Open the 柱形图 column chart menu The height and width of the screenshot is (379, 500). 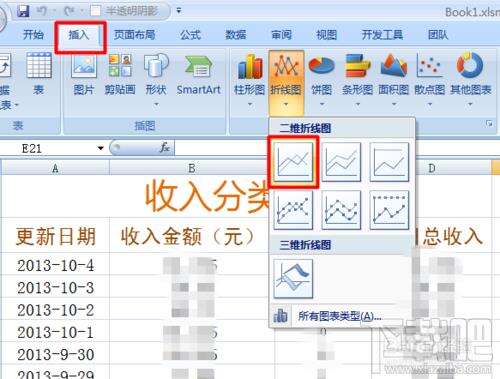250,80
